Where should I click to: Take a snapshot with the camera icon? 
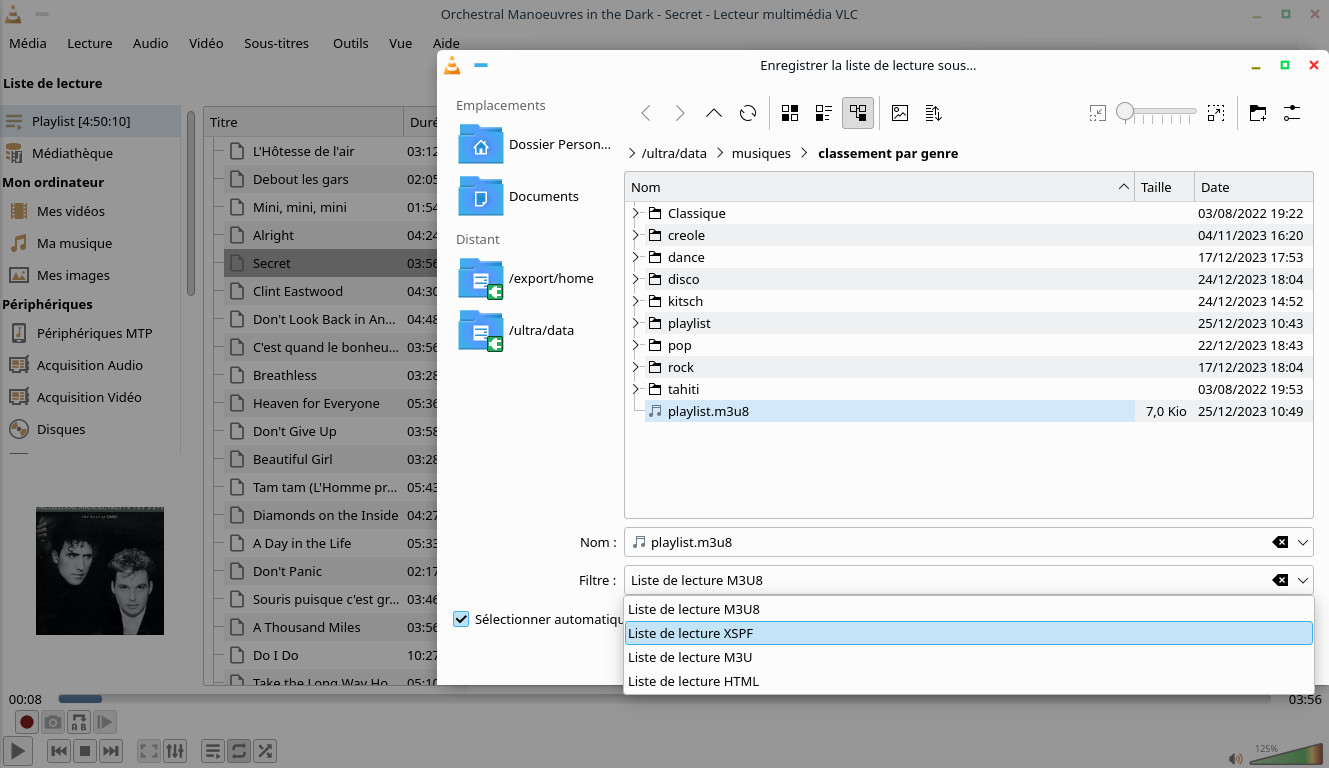tap(53, 722)
